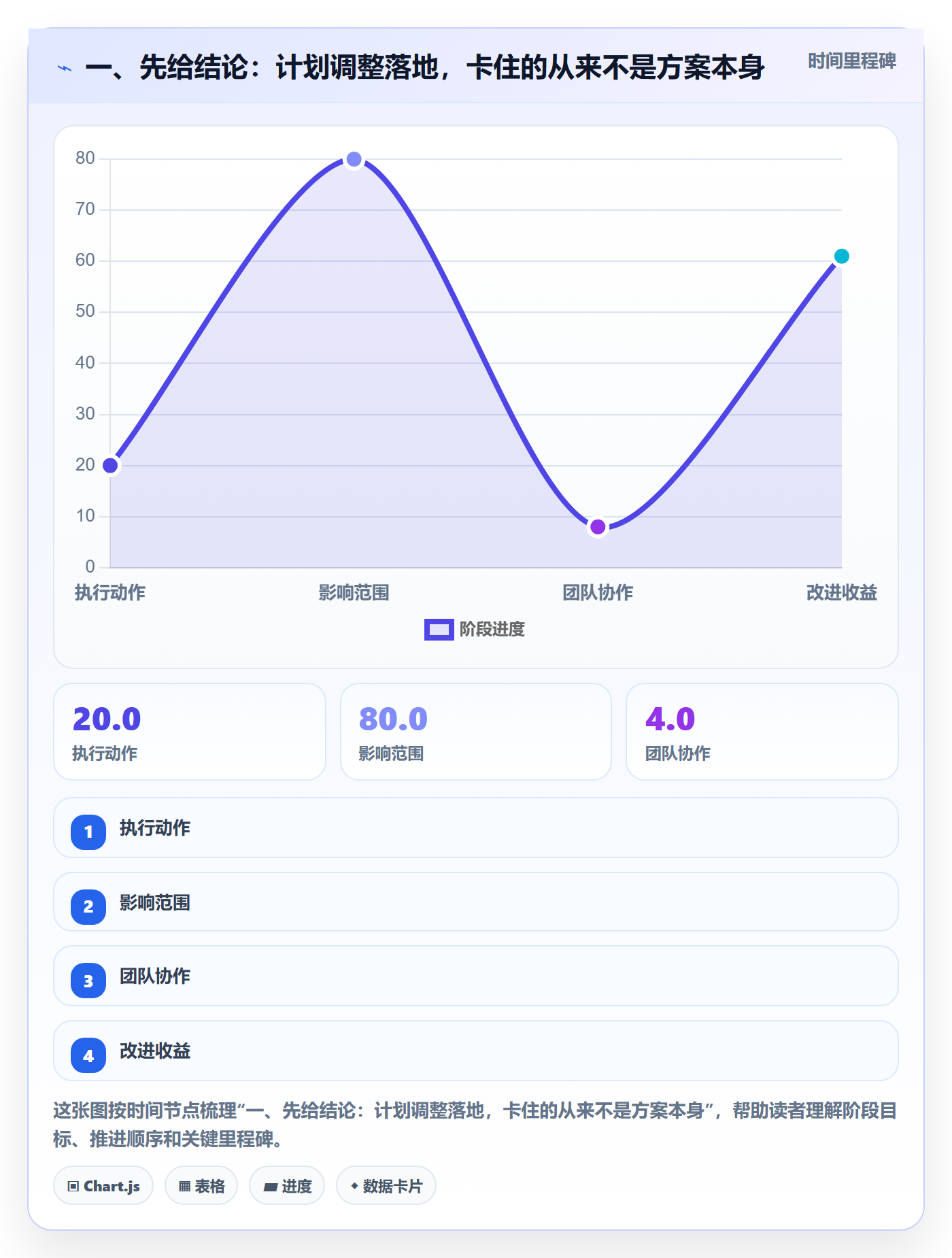952x1258 pixels.
Task: Click the 时间里程碑 label in the header
Action: (851, 61)
